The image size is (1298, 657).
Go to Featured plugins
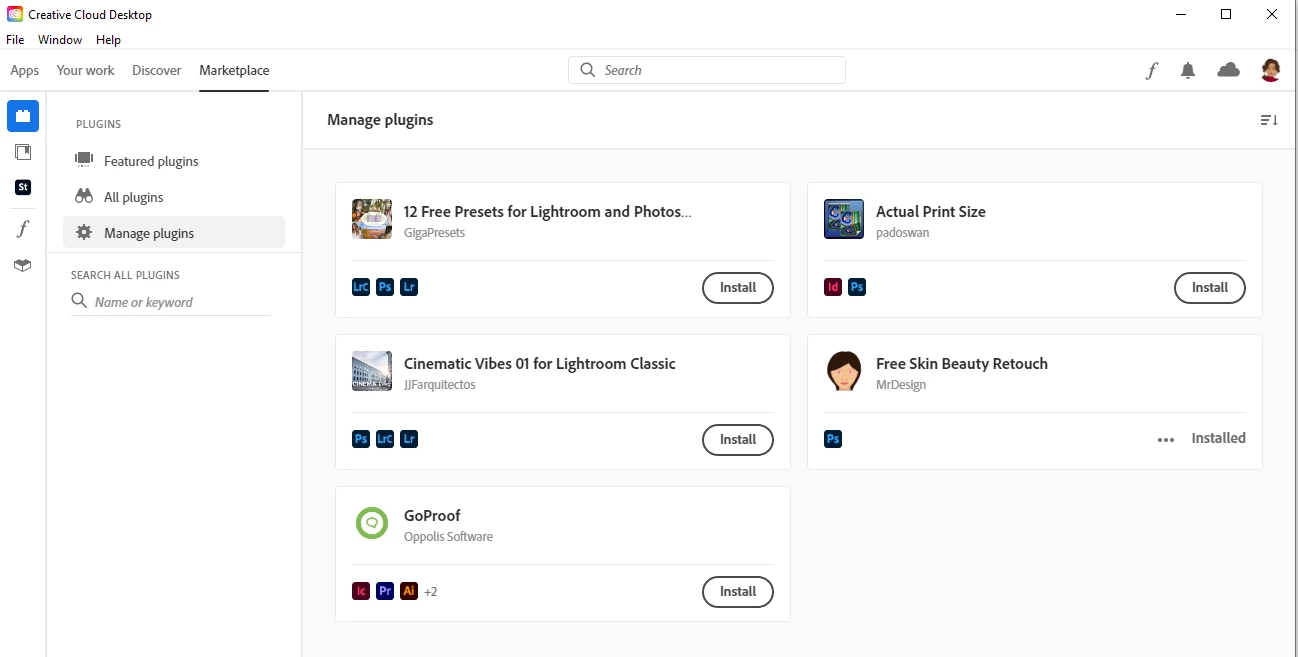pos(151,161)
